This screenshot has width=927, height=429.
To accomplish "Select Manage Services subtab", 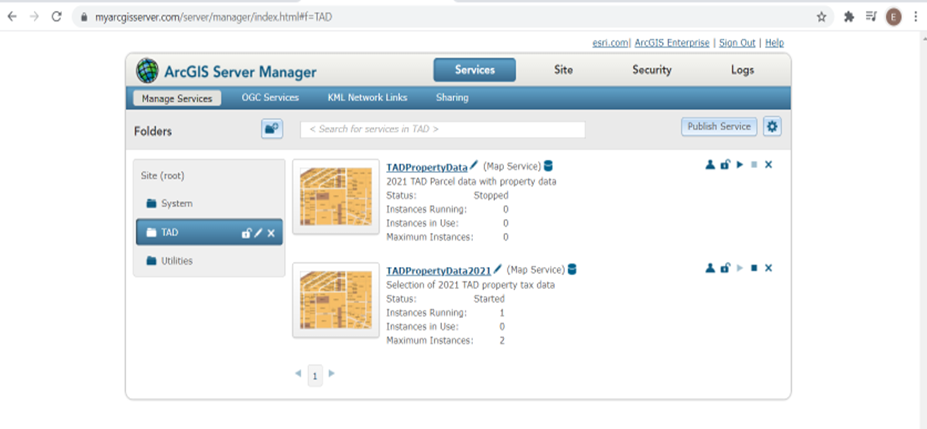I will point(177,98).
